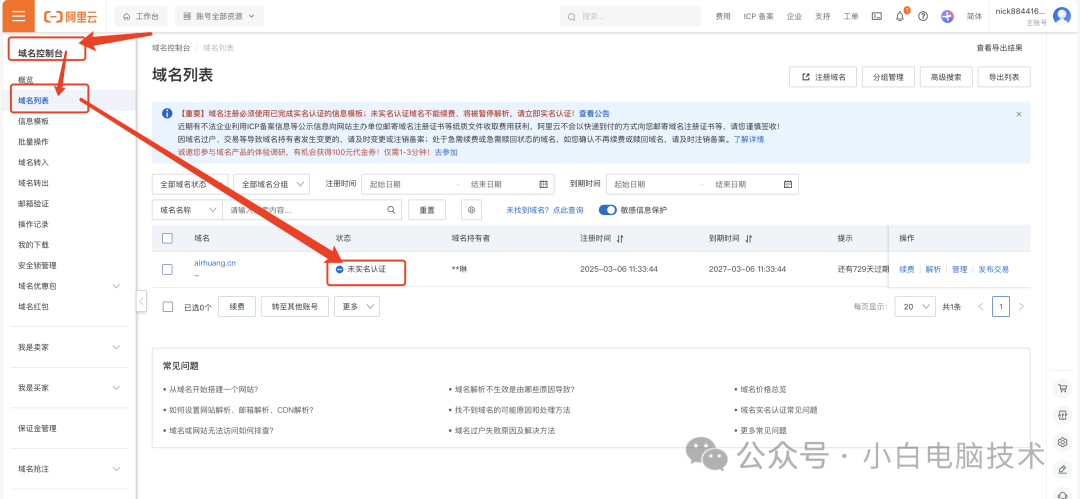Image resolution: width=1080 pixels, height=499 pixels.
Task: Click the 注册域名 button
Action: 822,77
